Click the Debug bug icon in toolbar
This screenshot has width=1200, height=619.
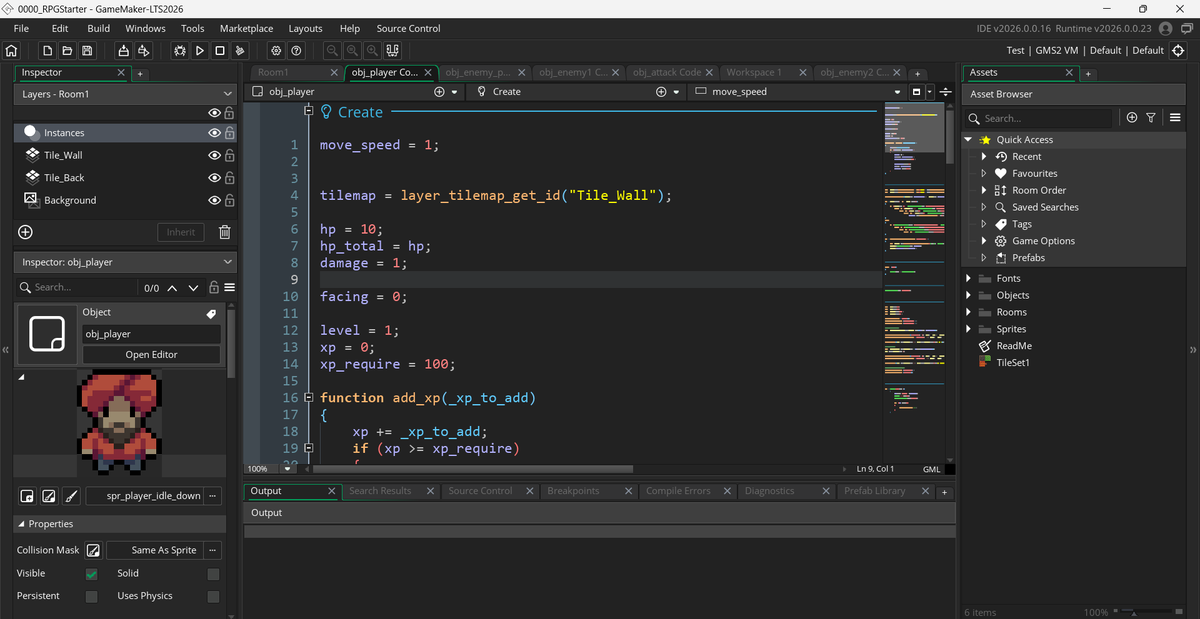180,50
